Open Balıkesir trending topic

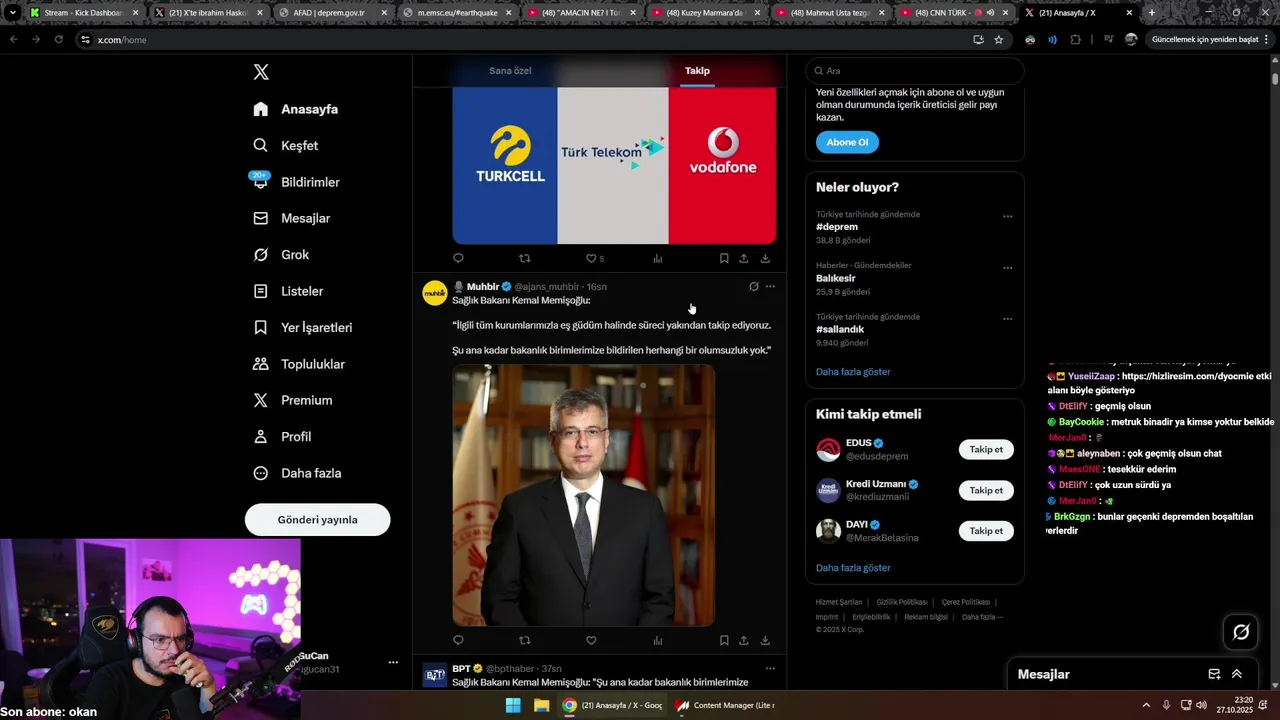(836, 278)
